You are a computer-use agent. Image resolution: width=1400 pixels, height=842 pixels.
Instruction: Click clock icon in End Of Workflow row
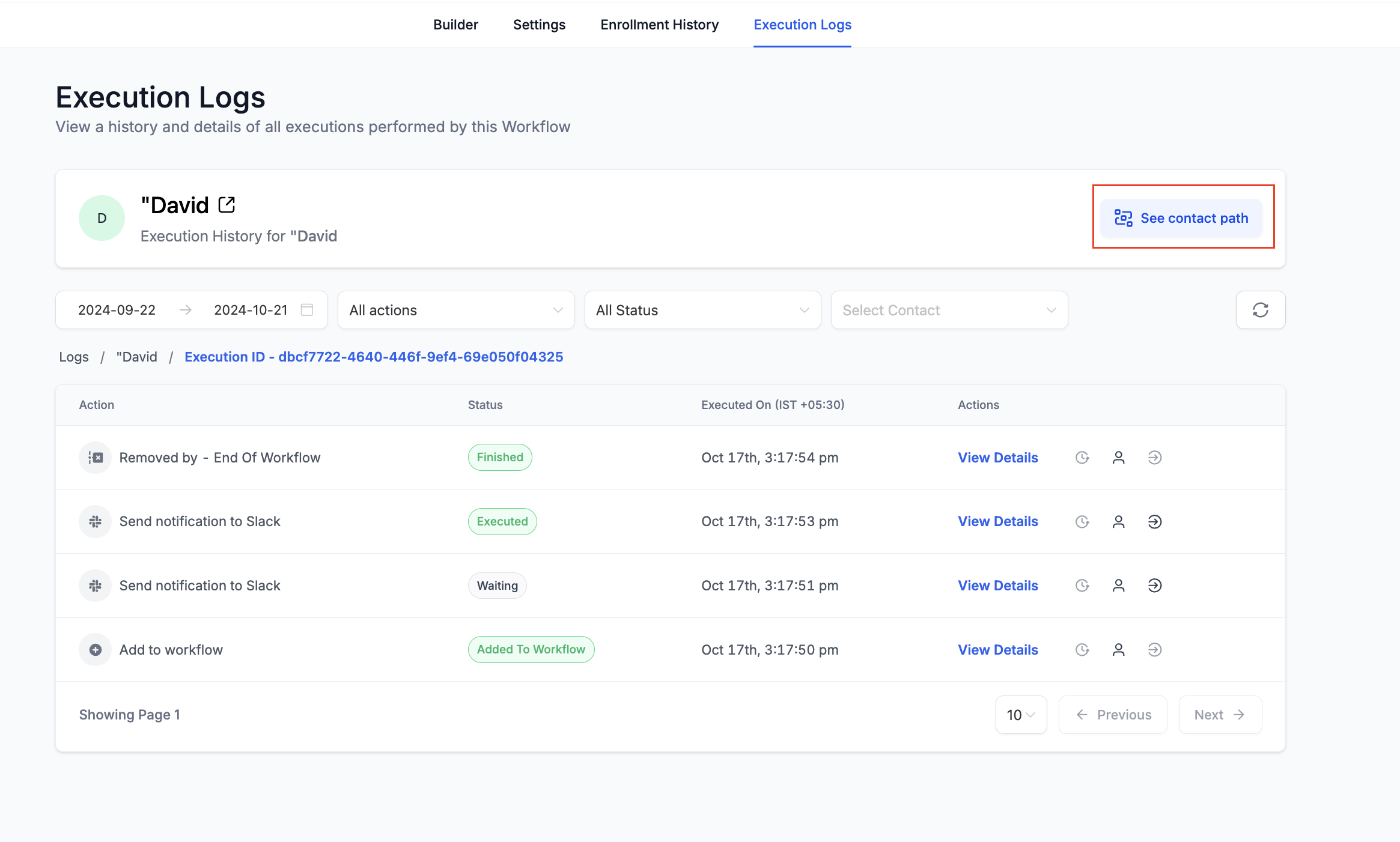[x=1082, y=458]
